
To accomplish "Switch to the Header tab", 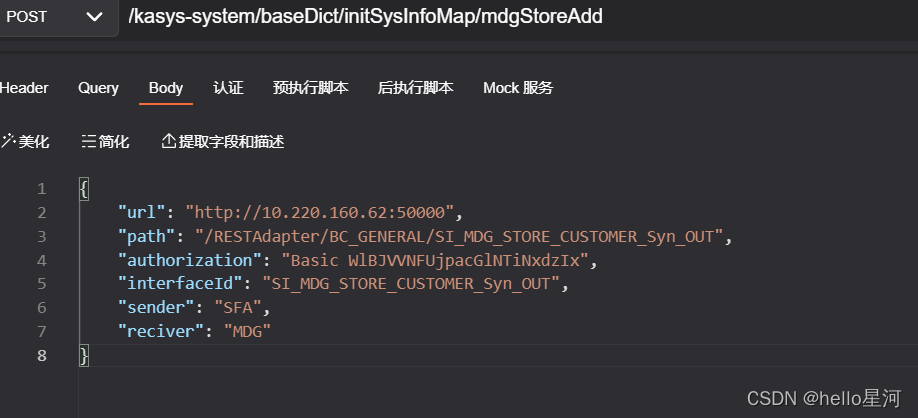I will [24, 88].
